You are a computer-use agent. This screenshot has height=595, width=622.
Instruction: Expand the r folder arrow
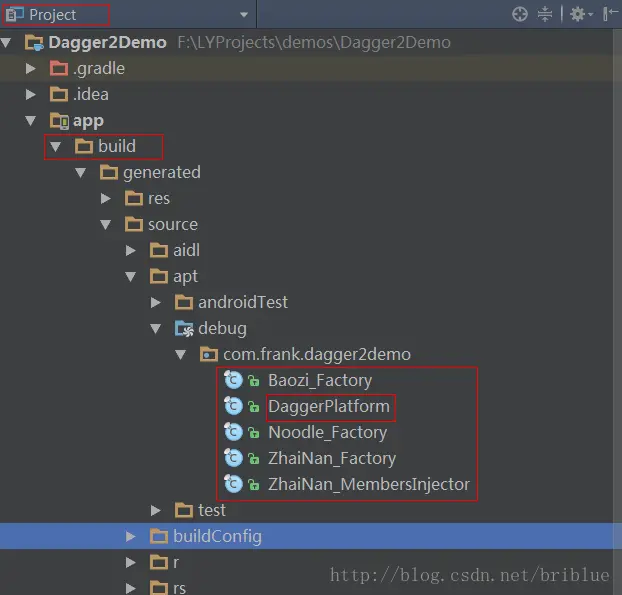(x=131, y=562)
